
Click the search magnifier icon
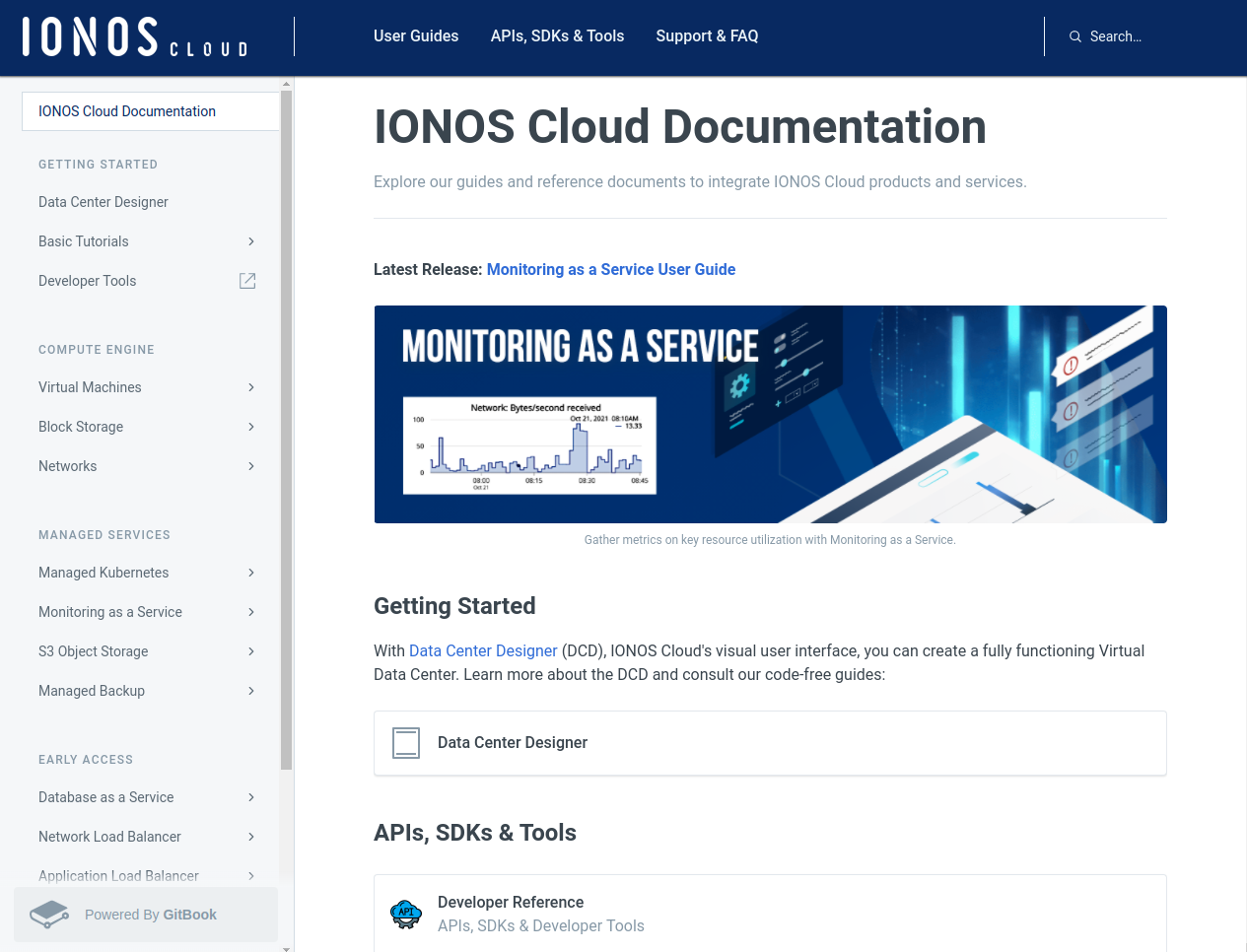pos(1075,36)
